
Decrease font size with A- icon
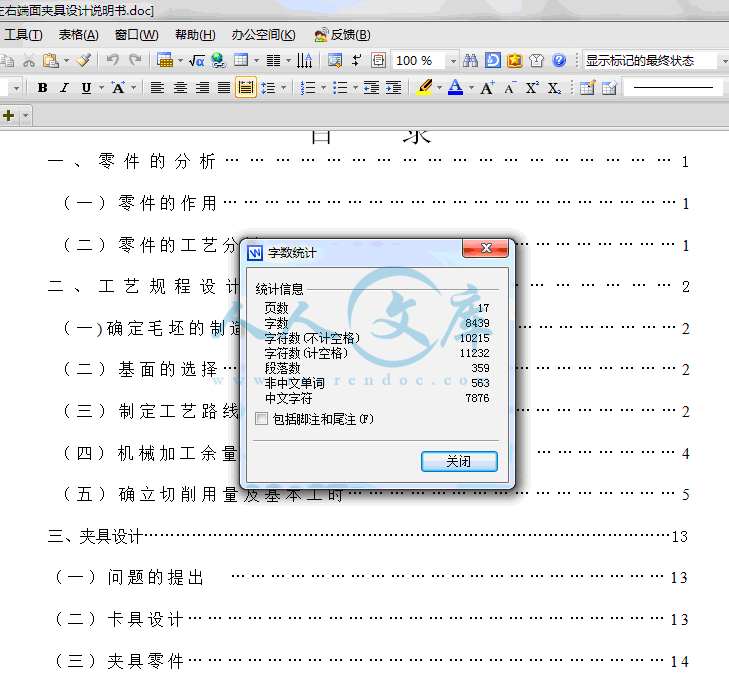click(510, 87)
